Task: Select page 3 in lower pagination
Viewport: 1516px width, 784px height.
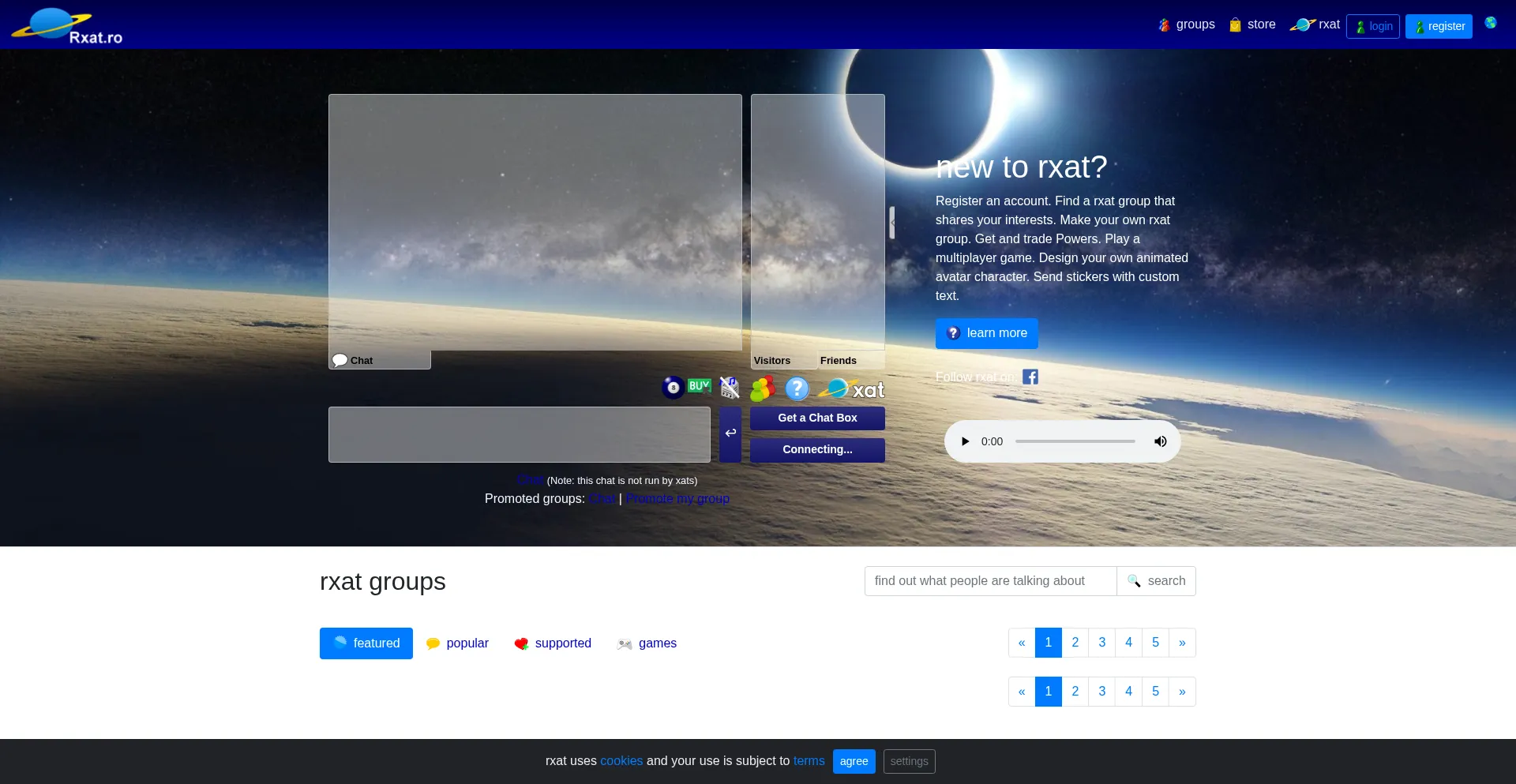Action: click(x=1102, y=692)
